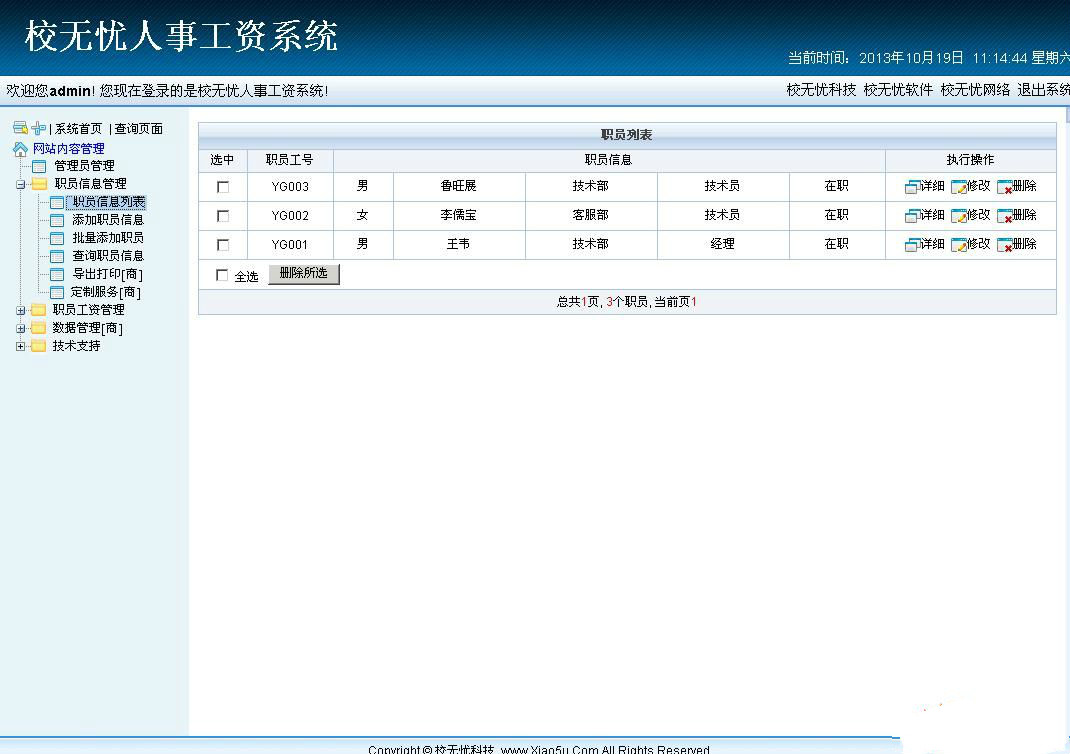Open 添加职员信息 in the sidebar tree

point(108,220)
